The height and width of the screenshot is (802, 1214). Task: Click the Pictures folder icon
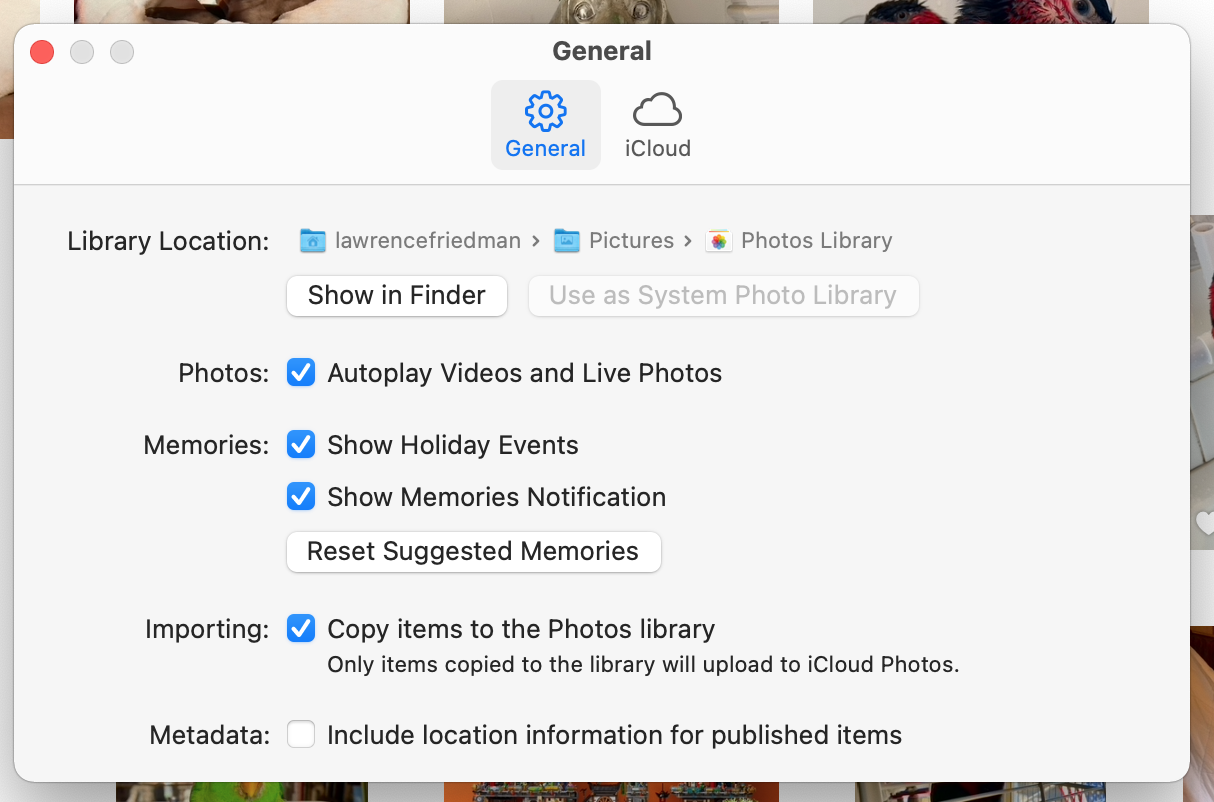(567, 241)
